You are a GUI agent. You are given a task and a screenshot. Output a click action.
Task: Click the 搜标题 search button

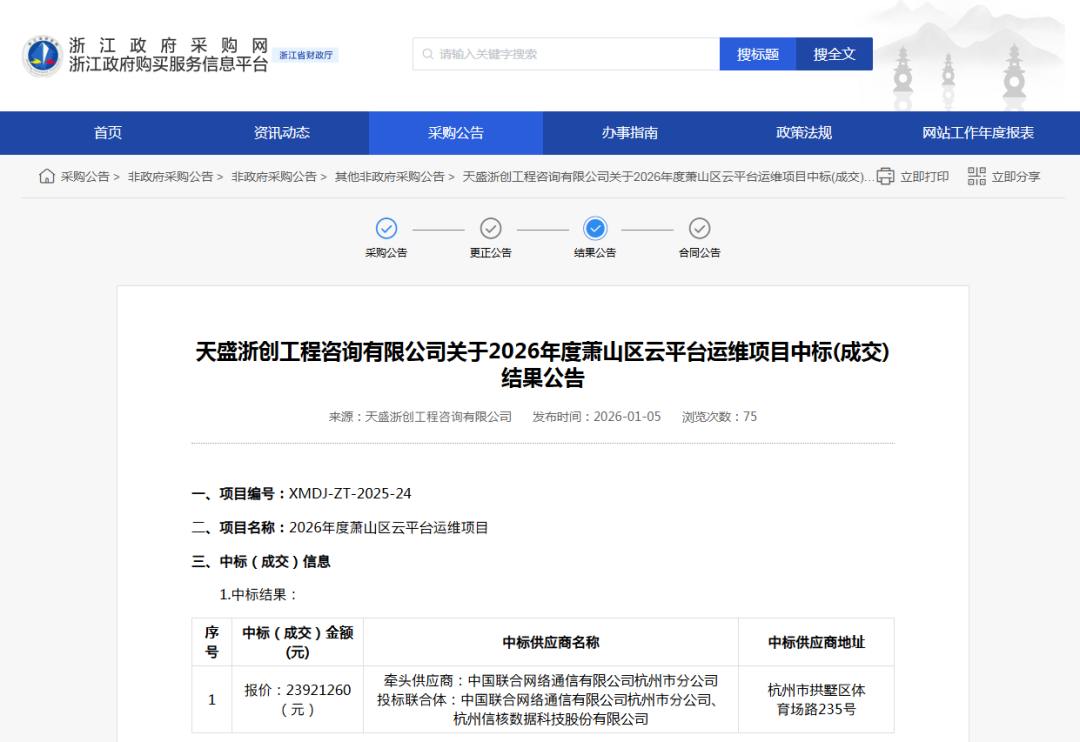[758, 54]
